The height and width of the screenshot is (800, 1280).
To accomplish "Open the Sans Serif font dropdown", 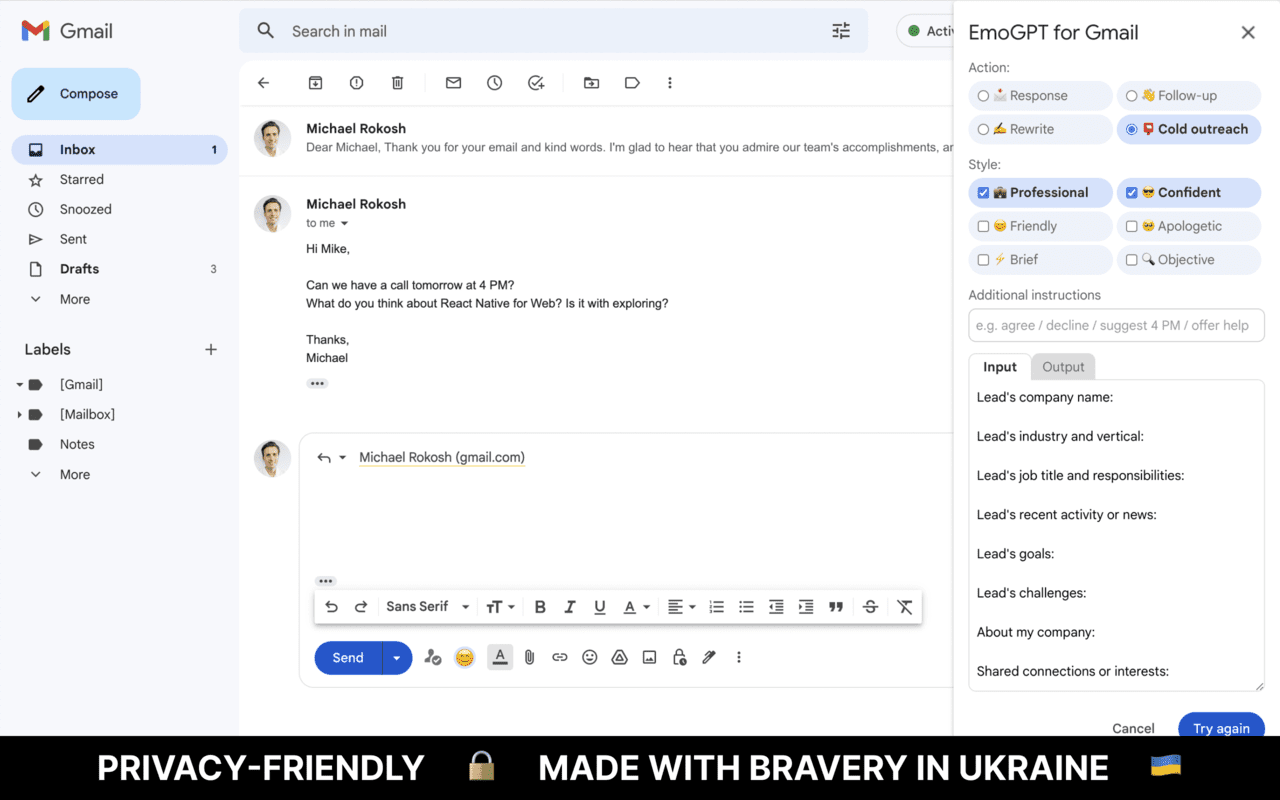I will click(428, 607).
